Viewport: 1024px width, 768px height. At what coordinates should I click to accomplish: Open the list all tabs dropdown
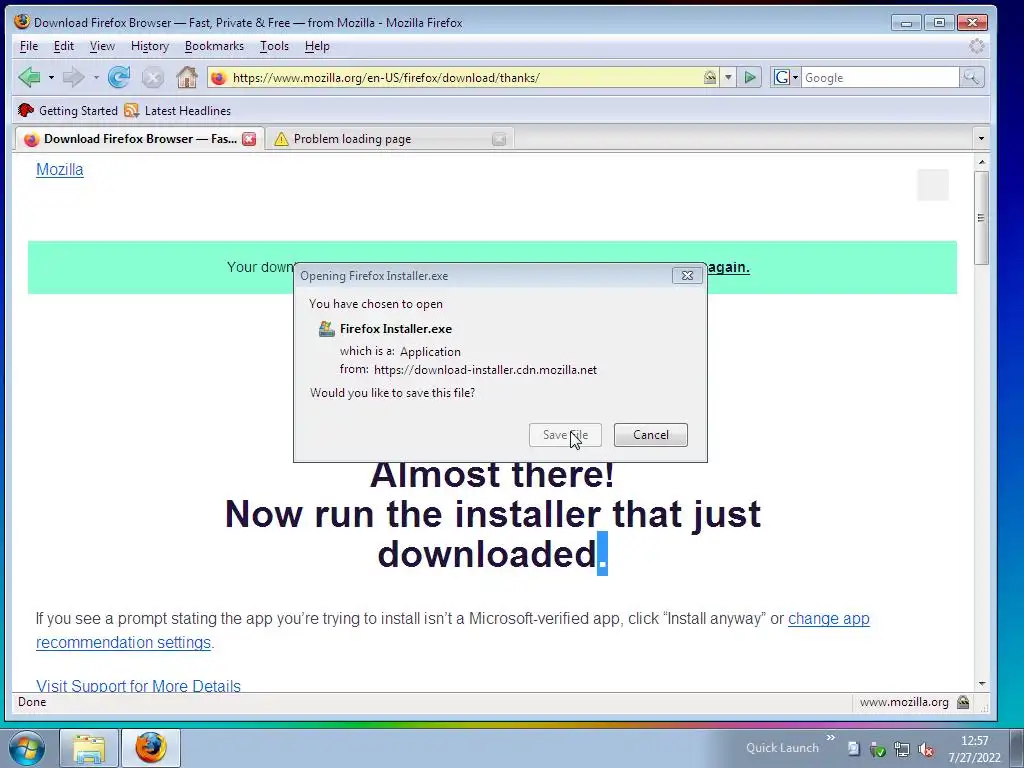(x=981, y=138)
